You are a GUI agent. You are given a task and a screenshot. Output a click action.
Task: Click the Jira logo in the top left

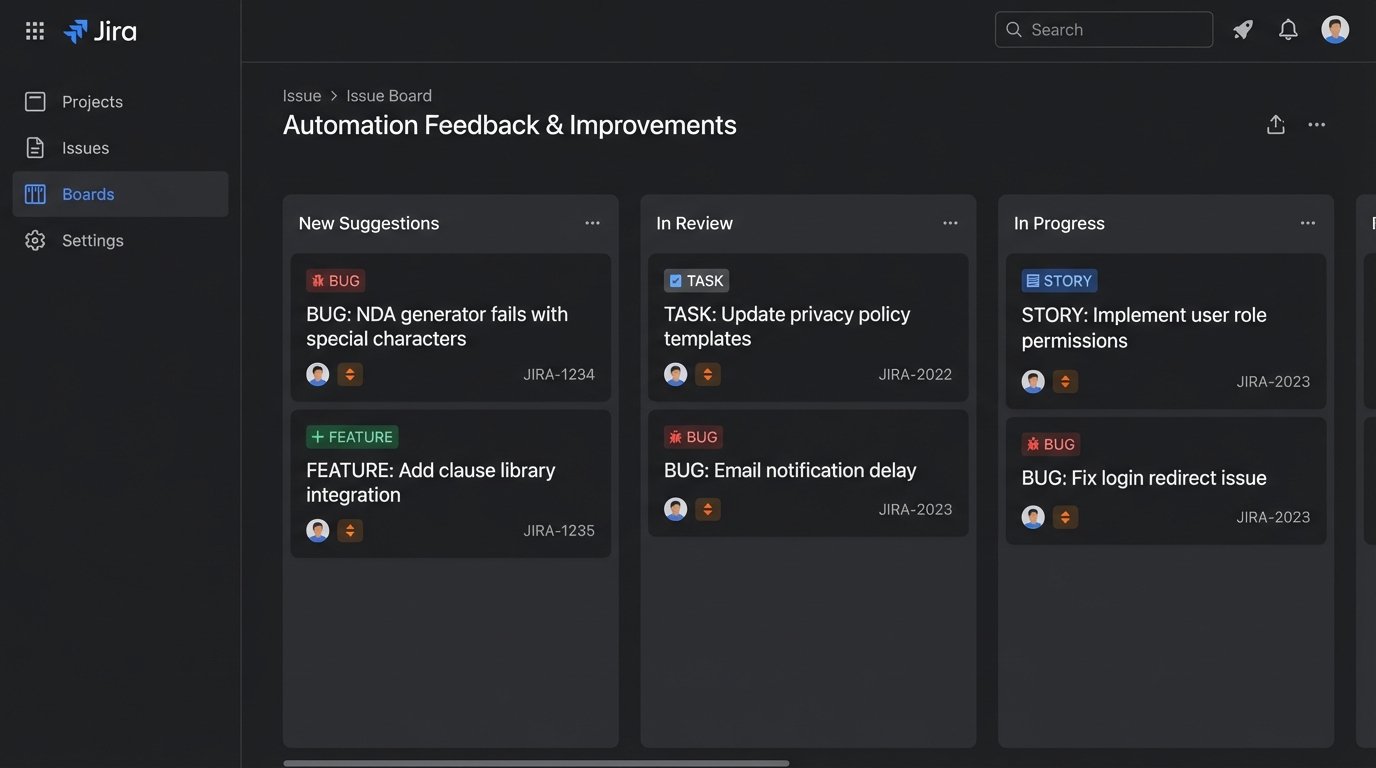coord(99,30)
